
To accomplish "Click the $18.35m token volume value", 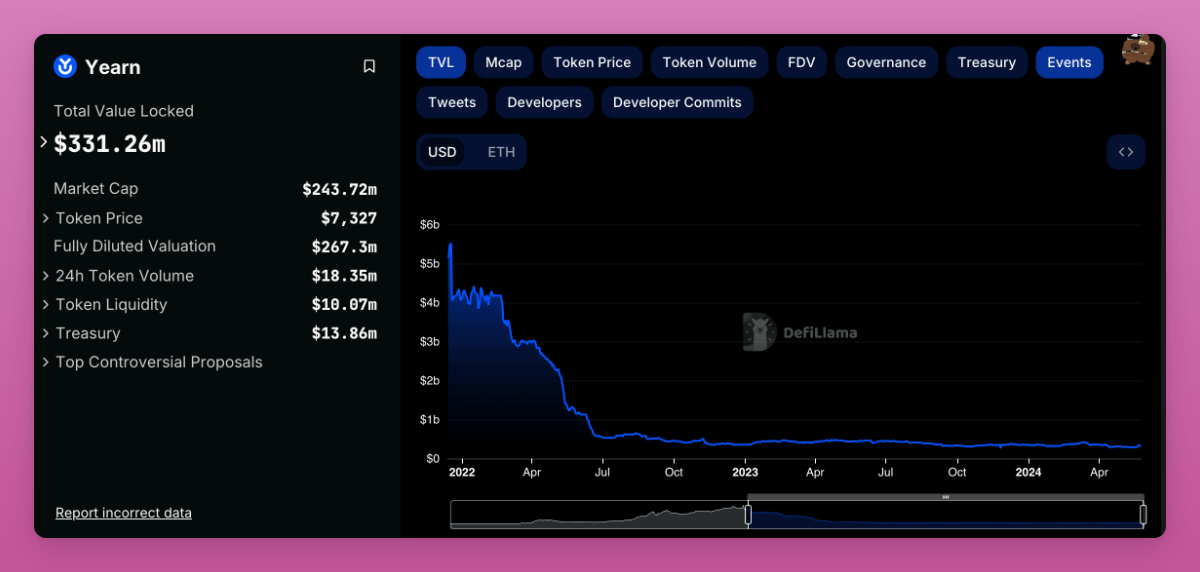I will (344, 276).
